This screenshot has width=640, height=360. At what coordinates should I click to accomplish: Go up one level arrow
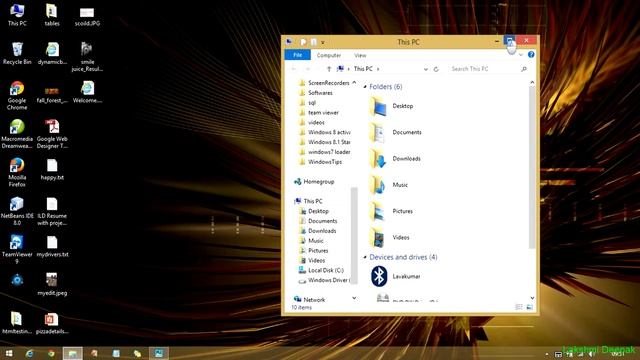329,69
